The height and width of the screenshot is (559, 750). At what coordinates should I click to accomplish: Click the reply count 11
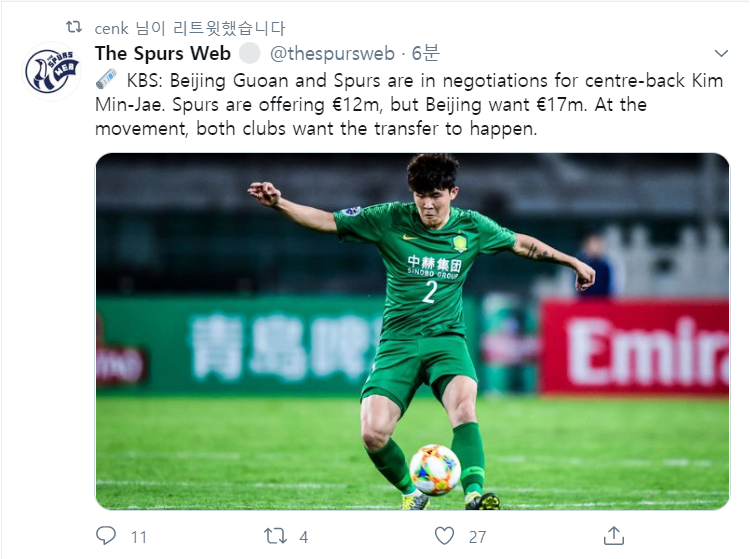139,537
